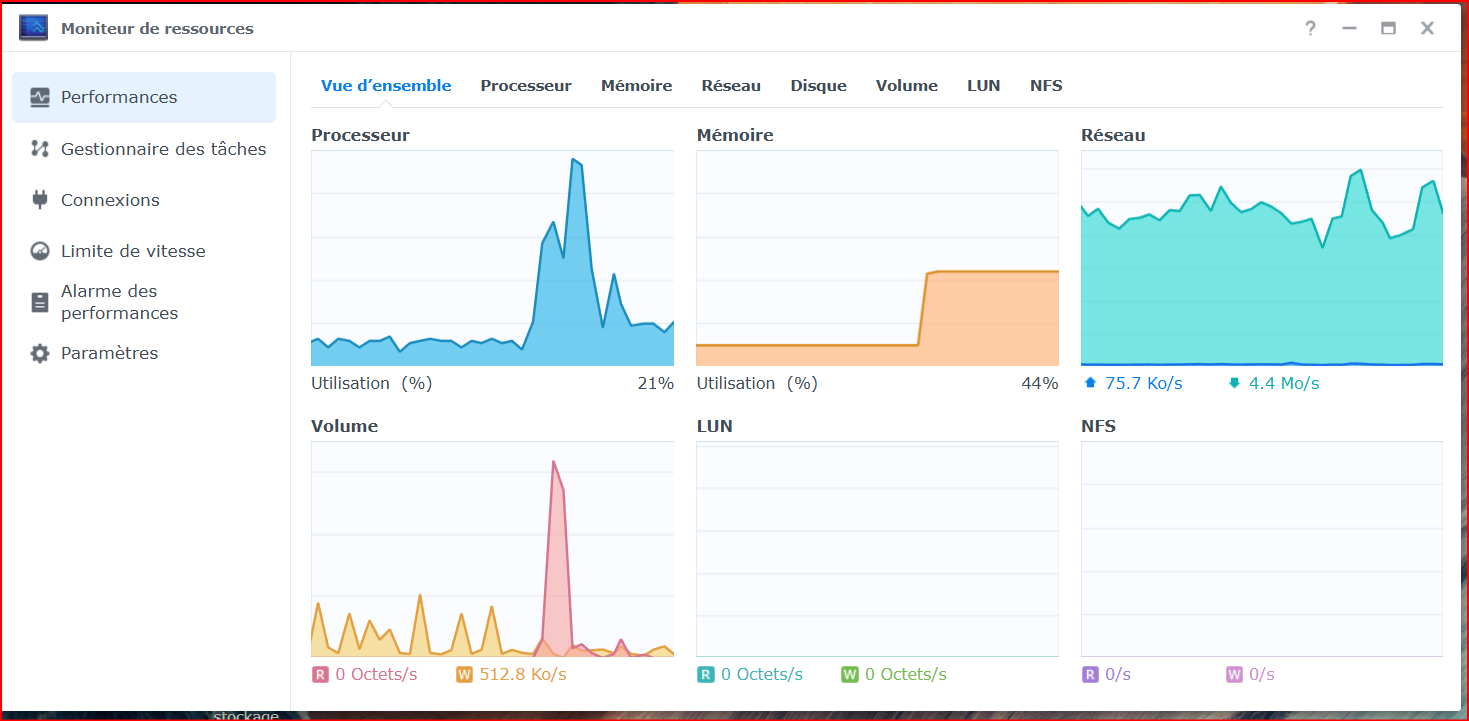The height and width of the screenshot is (721, 1469).
Task: Click the Performances heartbeat icon in sidebar
Action: 40,97
